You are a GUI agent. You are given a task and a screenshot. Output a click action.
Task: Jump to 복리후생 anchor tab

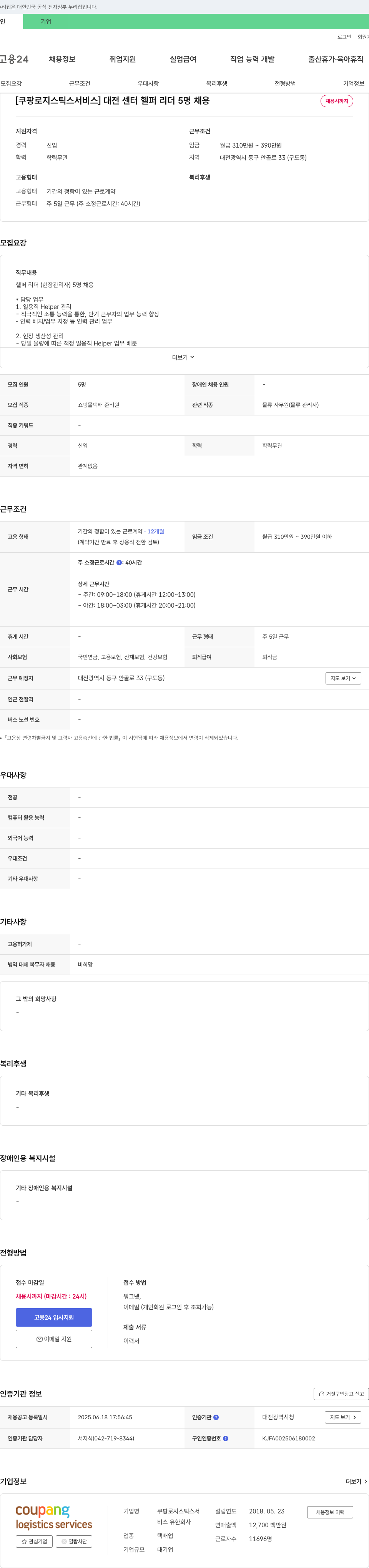coord(216,83)
